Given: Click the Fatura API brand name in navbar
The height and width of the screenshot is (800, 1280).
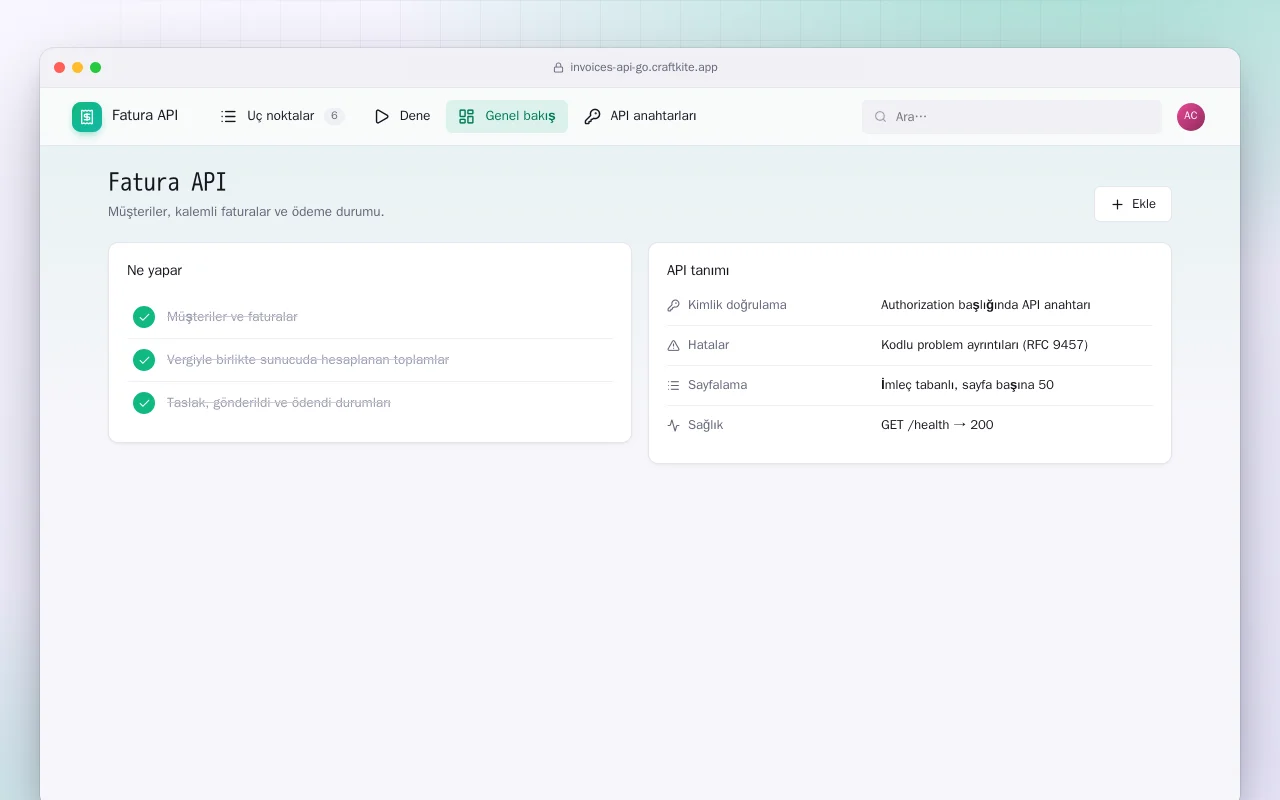Looking at the screenshot, I should click(x=145, y=116).
